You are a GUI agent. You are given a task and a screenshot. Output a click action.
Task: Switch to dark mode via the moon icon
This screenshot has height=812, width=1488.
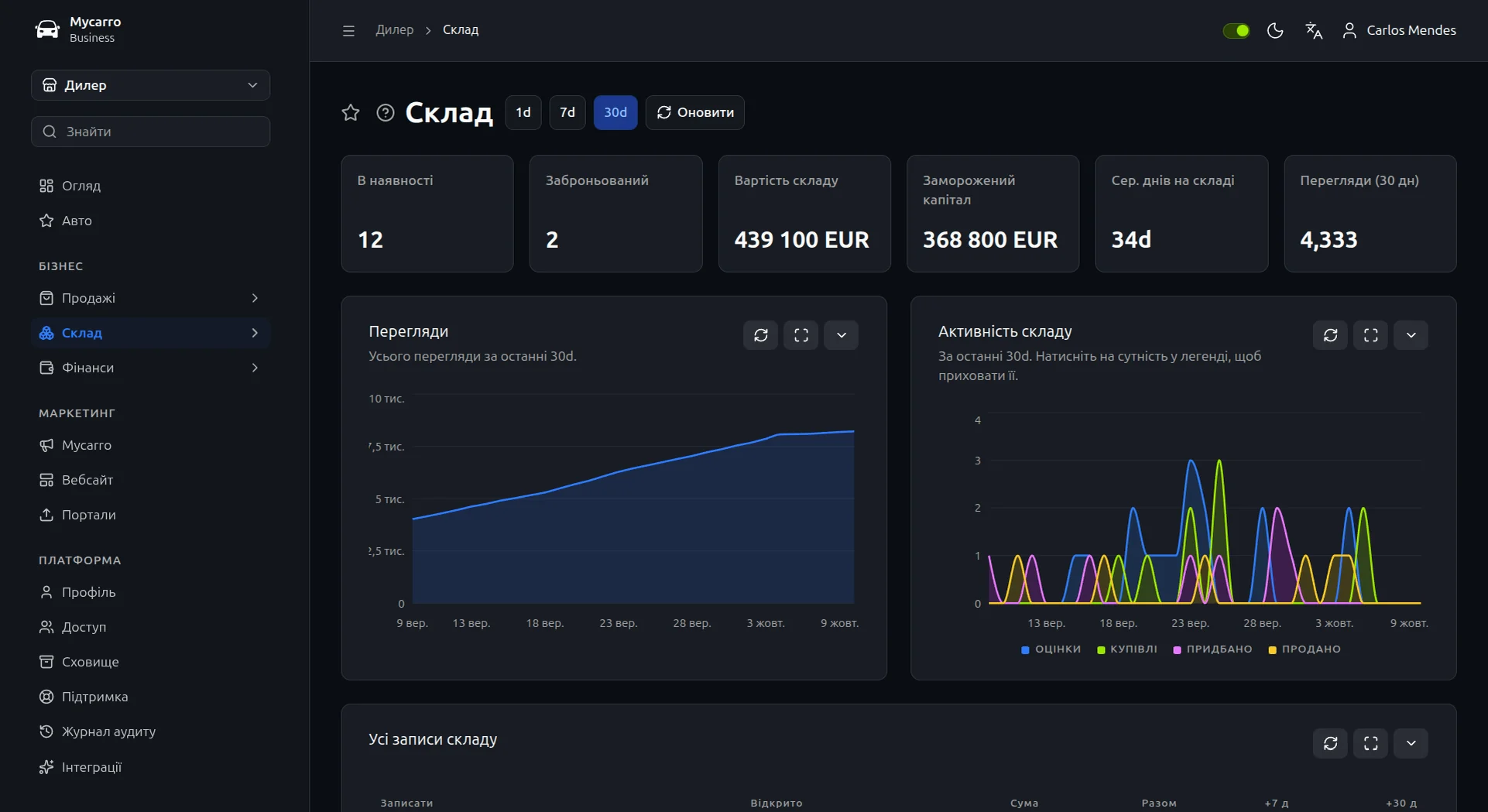click(x=1275, y=30)
